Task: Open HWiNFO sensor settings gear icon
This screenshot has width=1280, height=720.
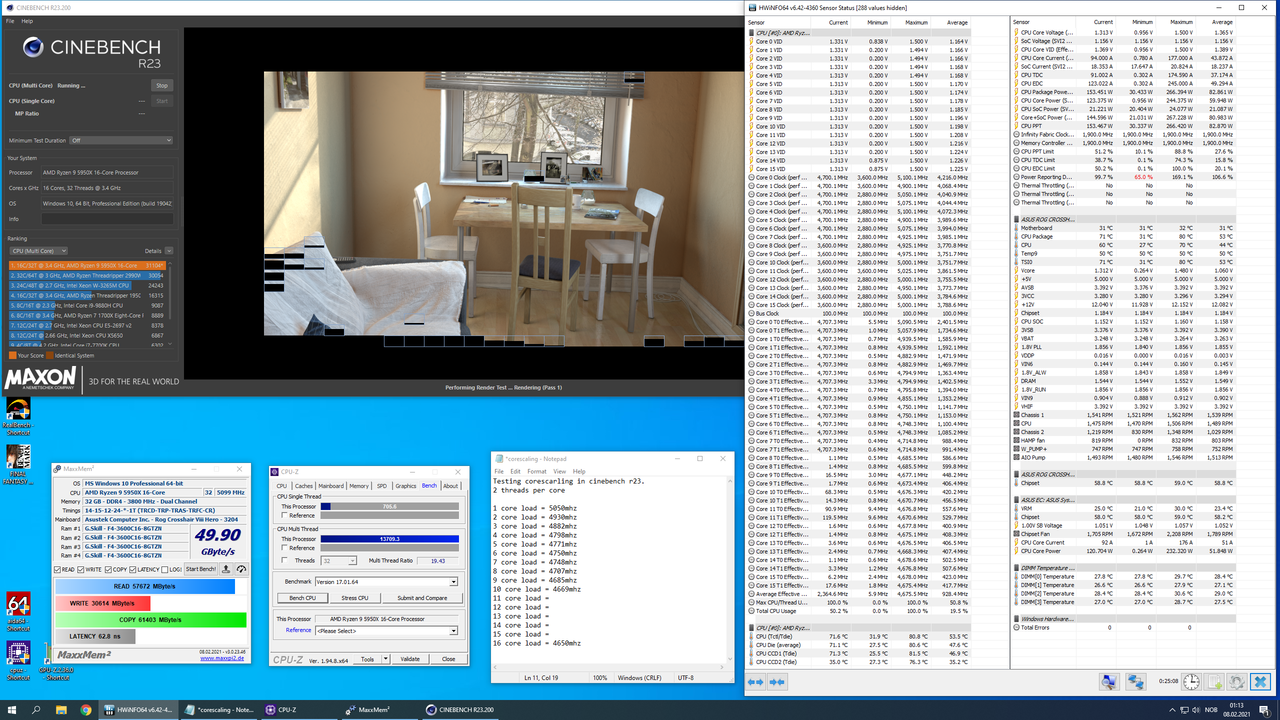Action: [x=1237, y=682]
